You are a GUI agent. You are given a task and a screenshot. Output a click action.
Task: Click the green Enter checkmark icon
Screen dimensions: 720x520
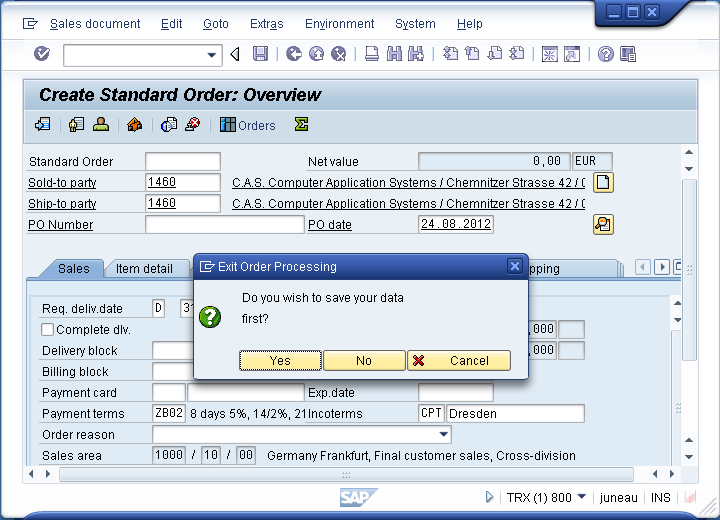point(41,54)
